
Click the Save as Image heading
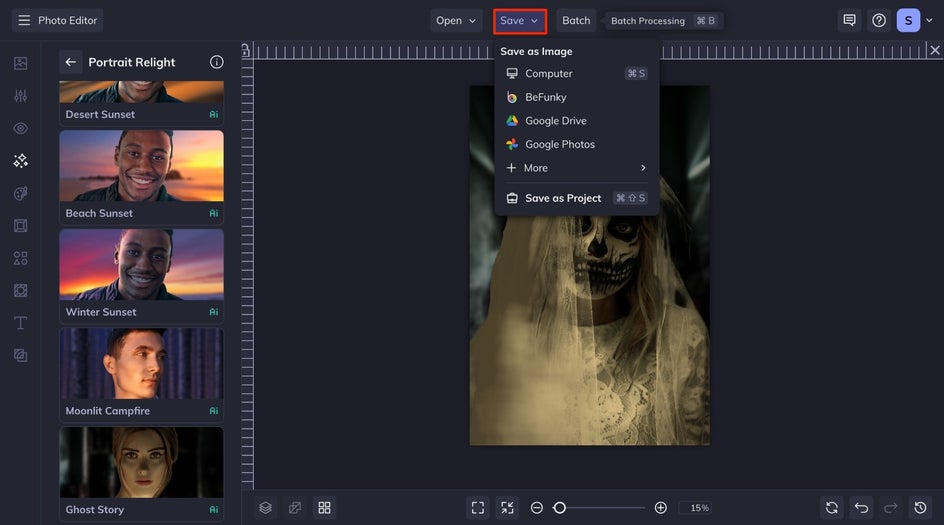point(536,51)
